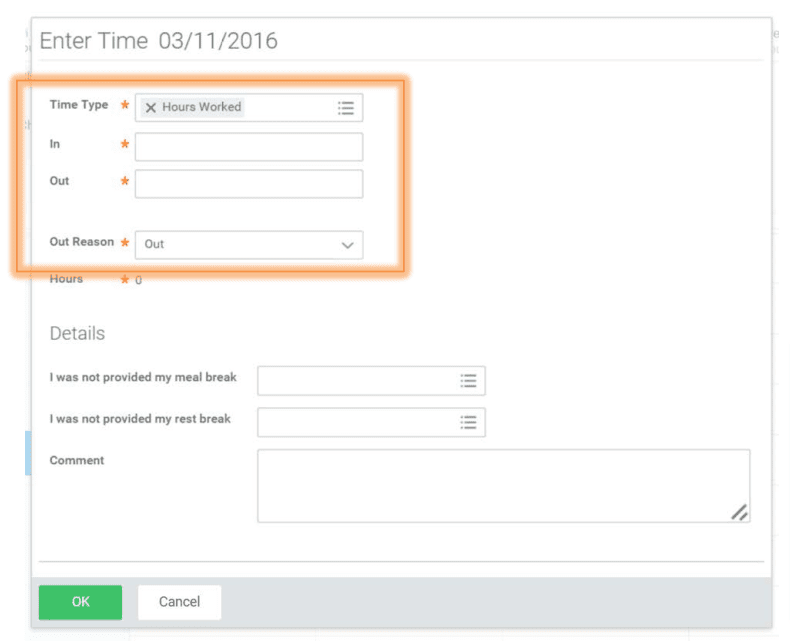The width and height of the screenshot is (790, 641).
Task: Open the meal break prompt list icon
Action: click(x=468, y=380)
